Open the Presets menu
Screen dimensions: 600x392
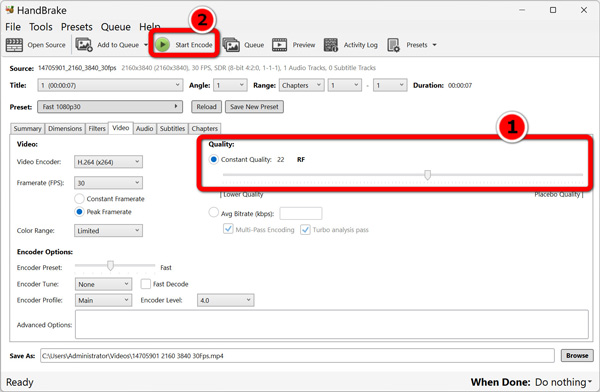point(77,27)
